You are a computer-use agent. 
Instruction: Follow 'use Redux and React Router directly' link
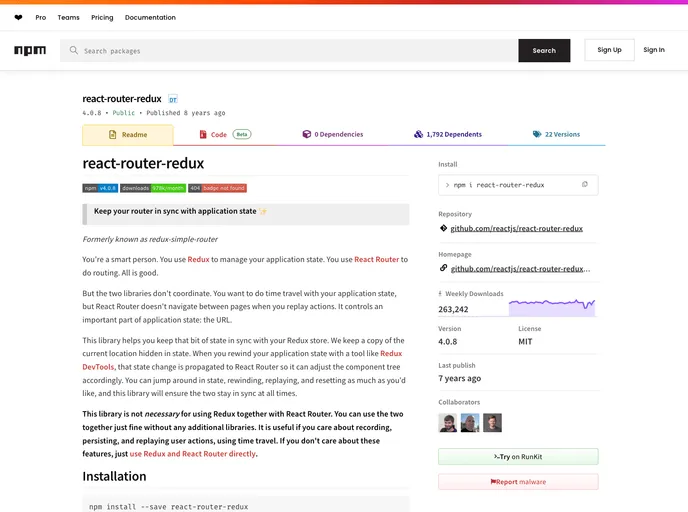192,454
